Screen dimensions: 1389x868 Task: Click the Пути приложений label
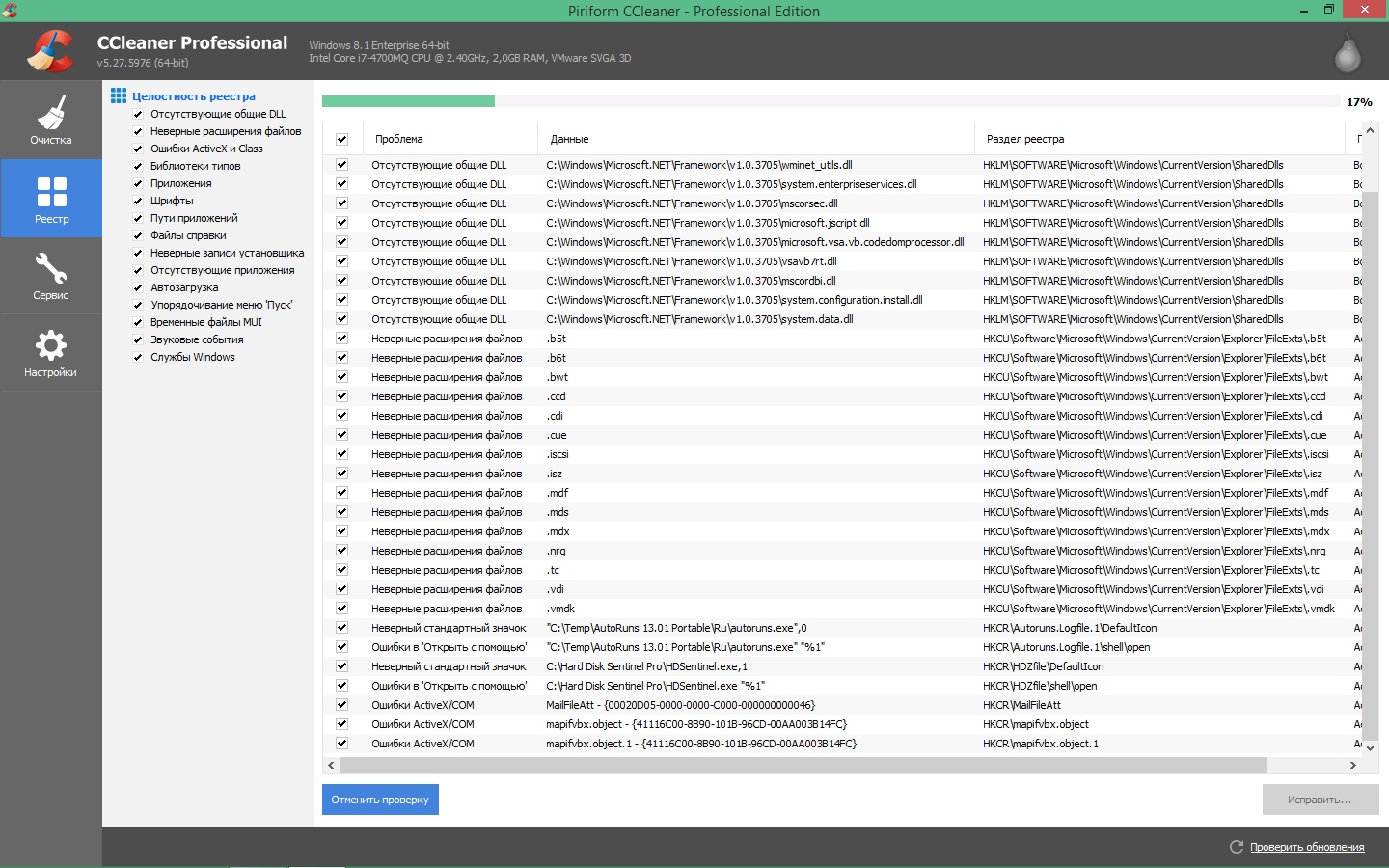point(194,218)
